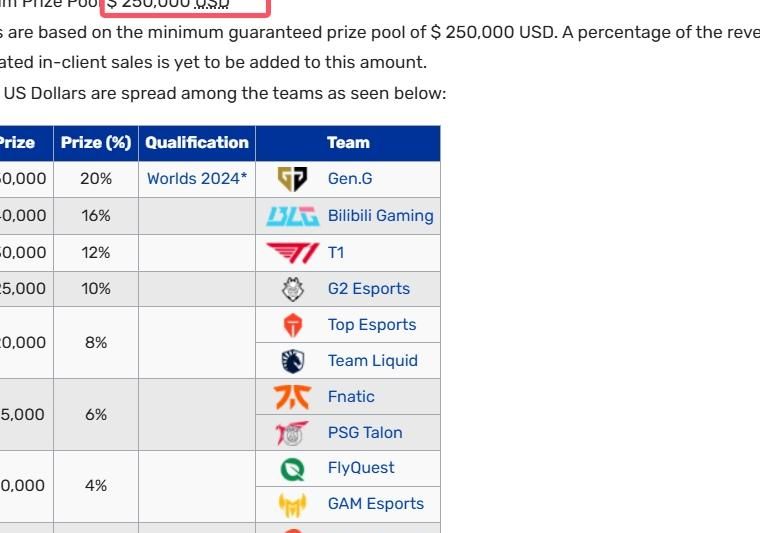760x533 pixels.
Task: Click the Bilibili Gaming logo icon
Action: (292, 216)
